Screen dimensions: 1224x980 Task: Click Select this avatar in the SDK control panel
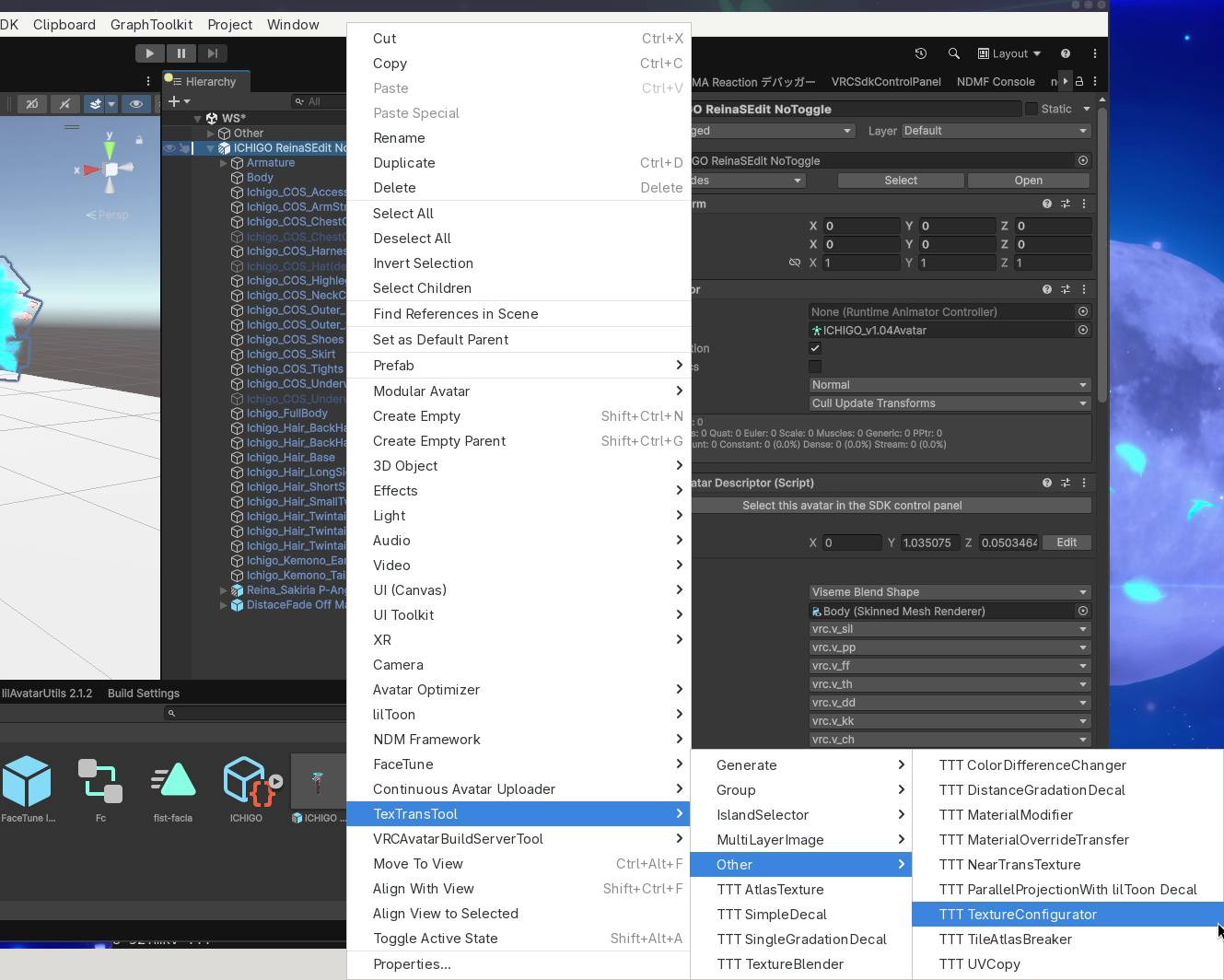(x=852, y=506)
